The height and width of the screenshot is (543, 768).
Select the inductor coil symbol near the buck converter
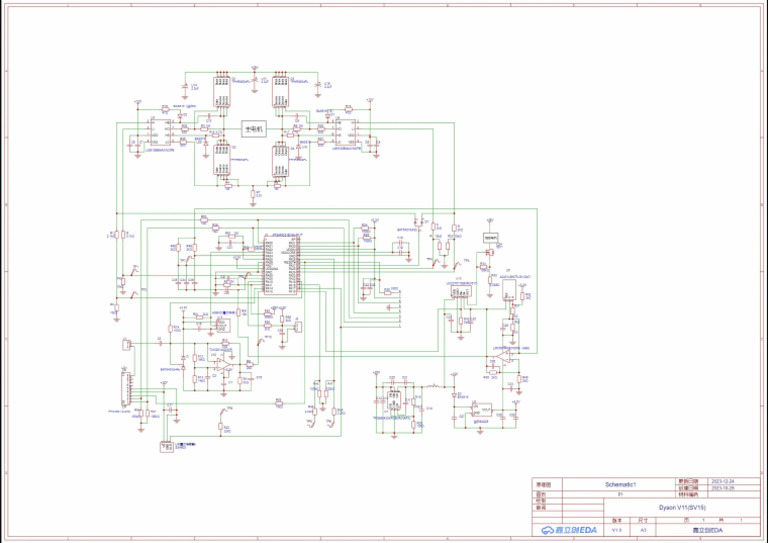pos(433,387)
